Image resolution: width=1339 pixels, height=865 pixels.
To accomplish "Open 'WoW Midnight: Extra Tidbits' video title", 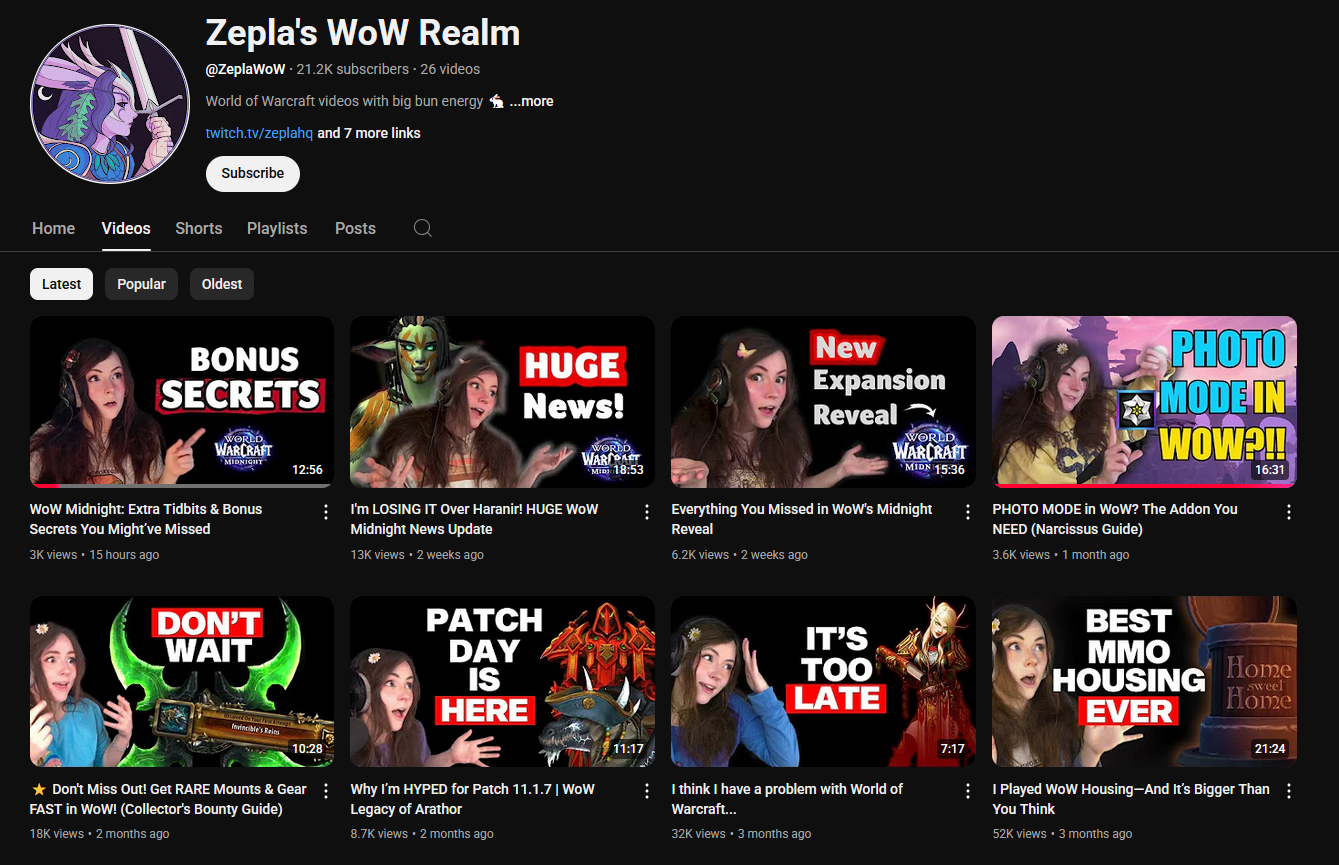I will coord(146,519).
